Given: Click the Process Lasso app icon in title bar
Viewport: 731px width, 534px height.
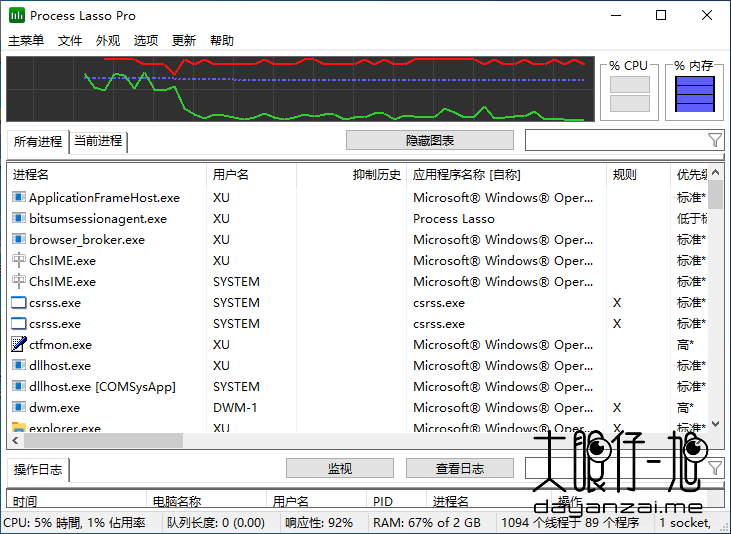Looking at the screenshot, I should [17, 15].
